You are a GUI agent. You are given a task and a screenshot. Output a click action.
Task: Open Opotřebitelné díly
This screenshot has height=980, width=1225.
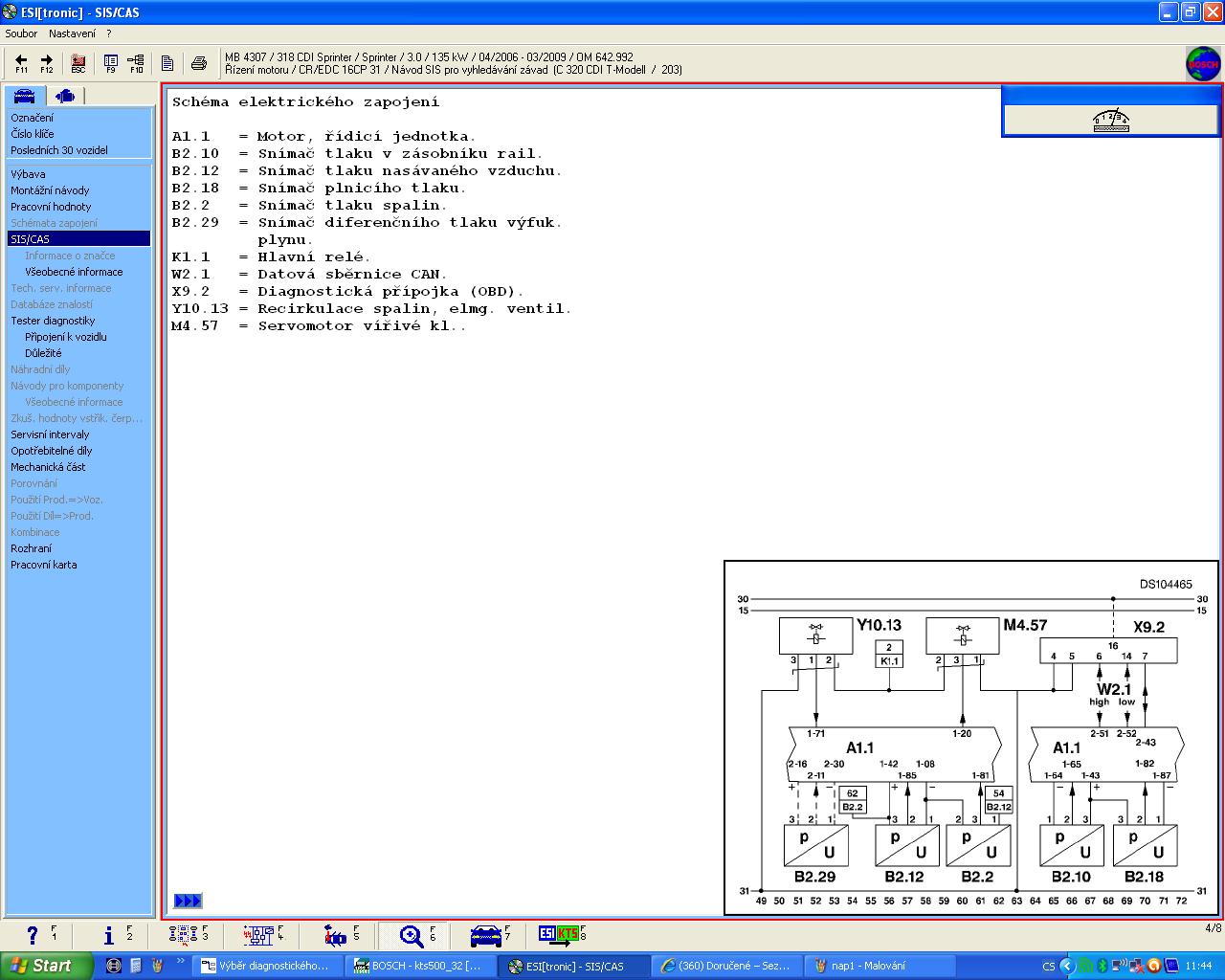coord(52,451)
